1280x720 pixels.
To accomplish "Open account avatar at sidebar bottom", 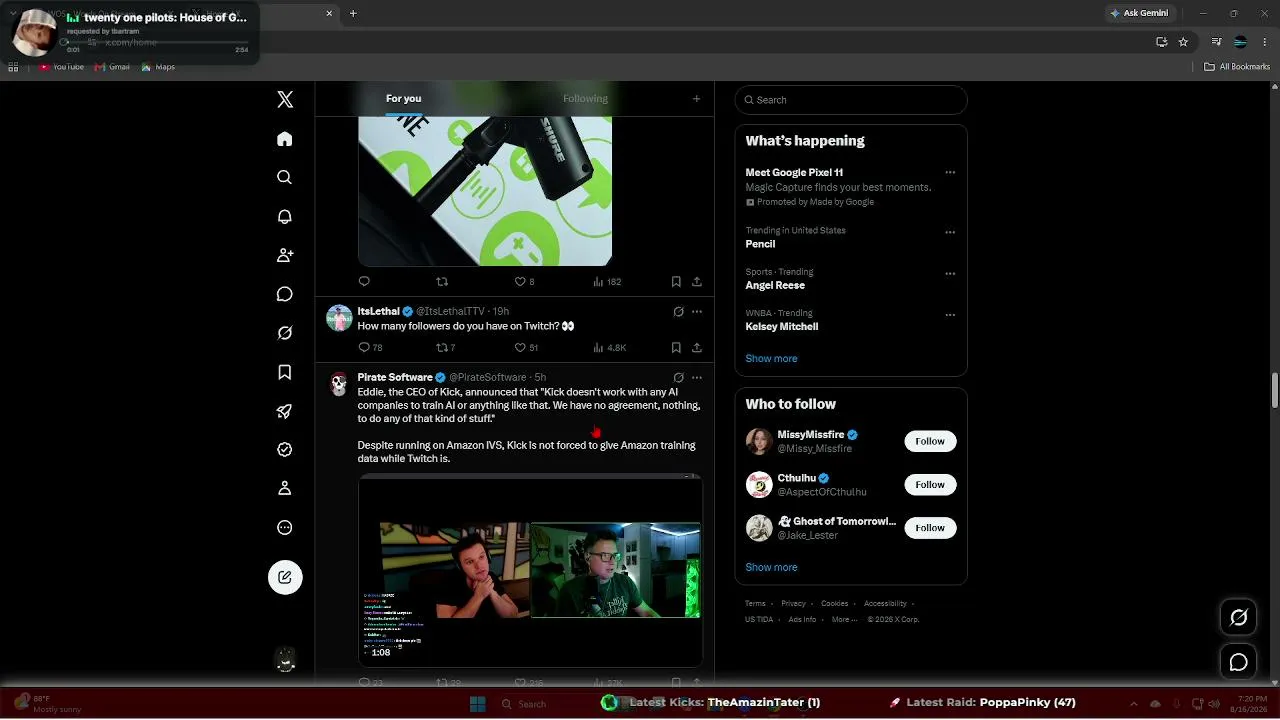I will coord(285,660).
